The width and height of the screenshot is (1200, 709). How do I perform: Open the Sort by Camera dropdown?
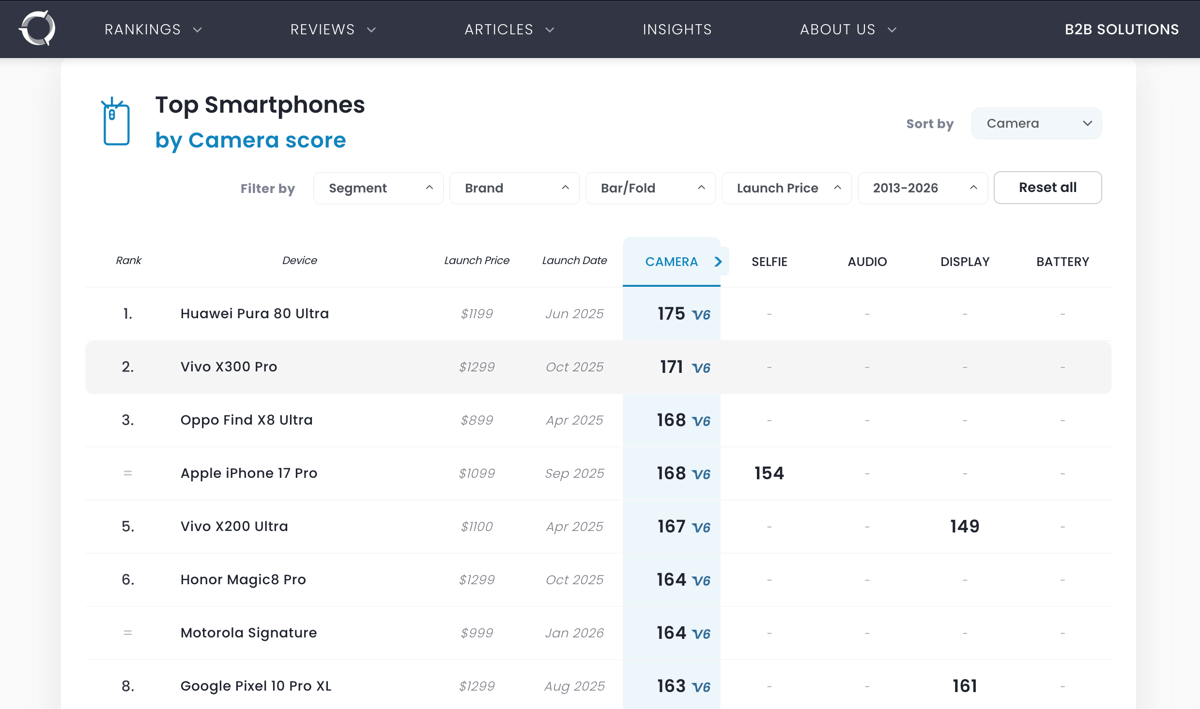1036,123
